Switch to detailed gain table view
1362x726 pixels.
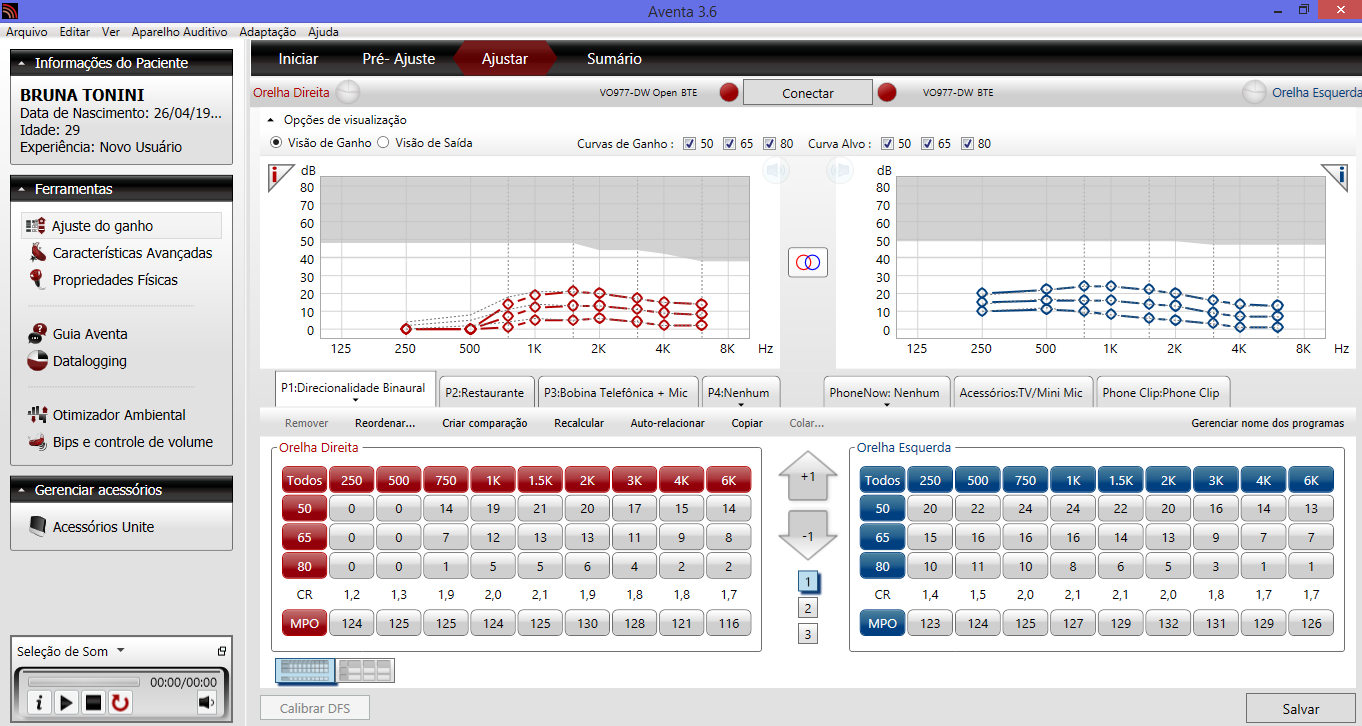[x=304, y=670]
